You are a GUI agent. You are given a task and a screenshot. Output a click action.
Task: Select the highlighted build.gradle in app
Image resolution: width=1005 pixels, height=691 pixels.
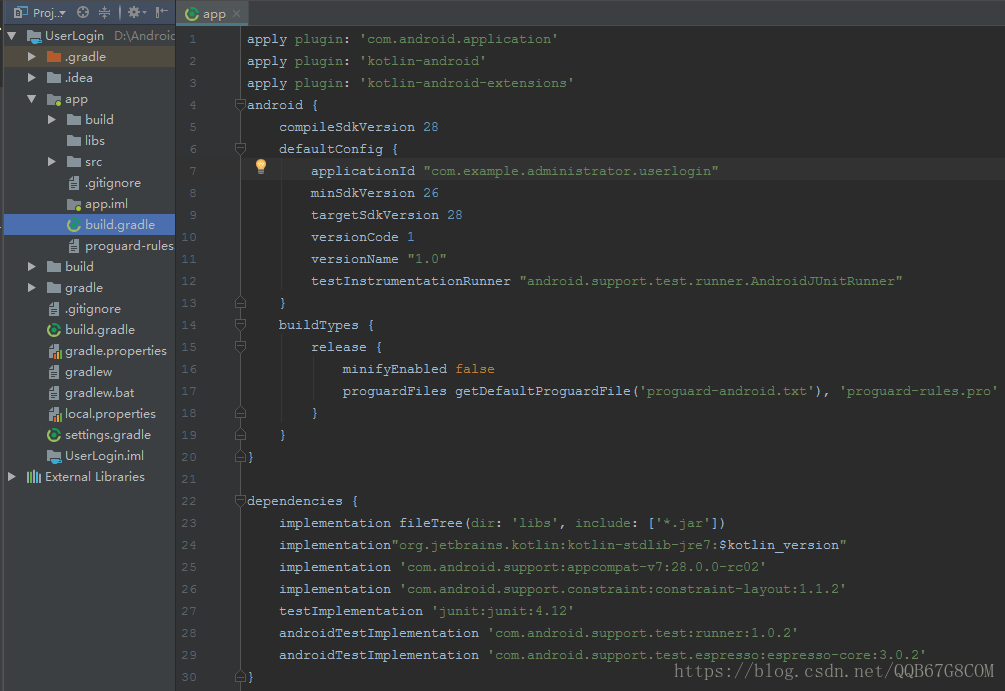pos(89,224)
